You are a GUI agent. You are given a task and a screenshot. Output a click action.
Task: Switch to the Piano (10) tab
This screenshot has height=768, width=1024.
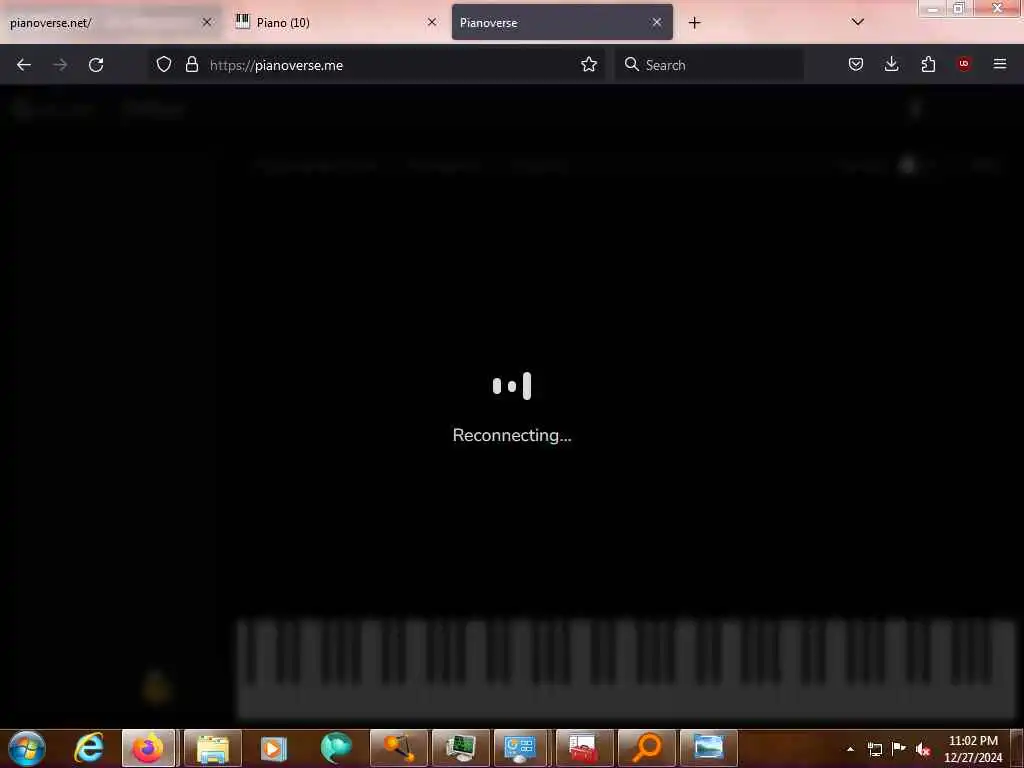click(336, 23)
